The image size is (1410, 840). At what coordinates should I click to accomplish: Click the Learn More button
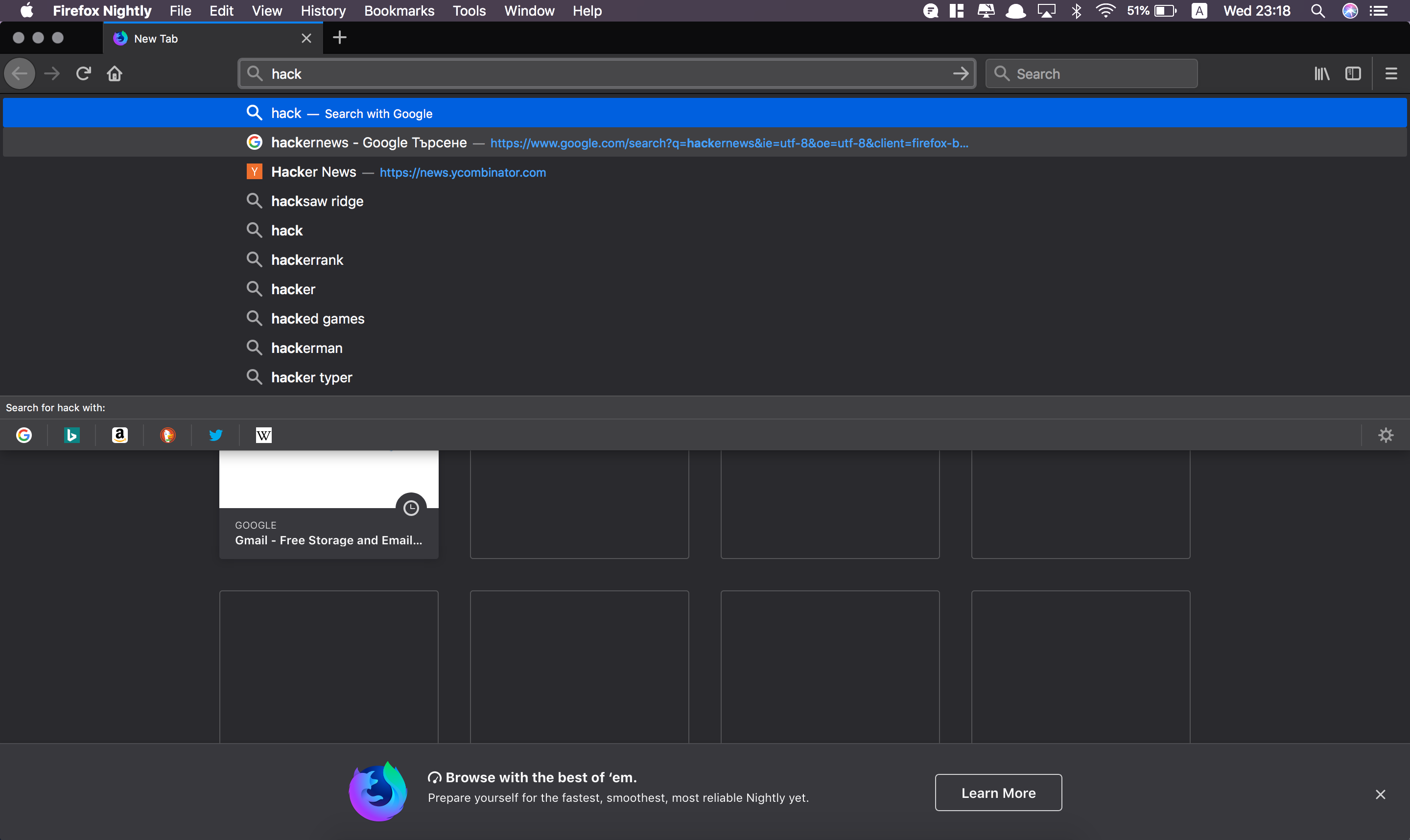pyautogui.click(x=998, y=793)
